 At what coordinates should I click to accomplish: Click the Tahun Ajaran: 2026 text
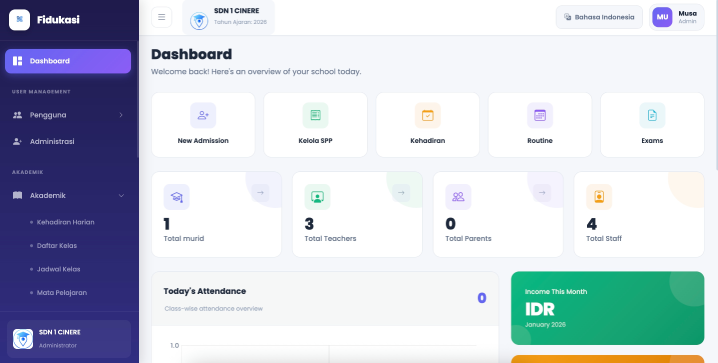240,22
